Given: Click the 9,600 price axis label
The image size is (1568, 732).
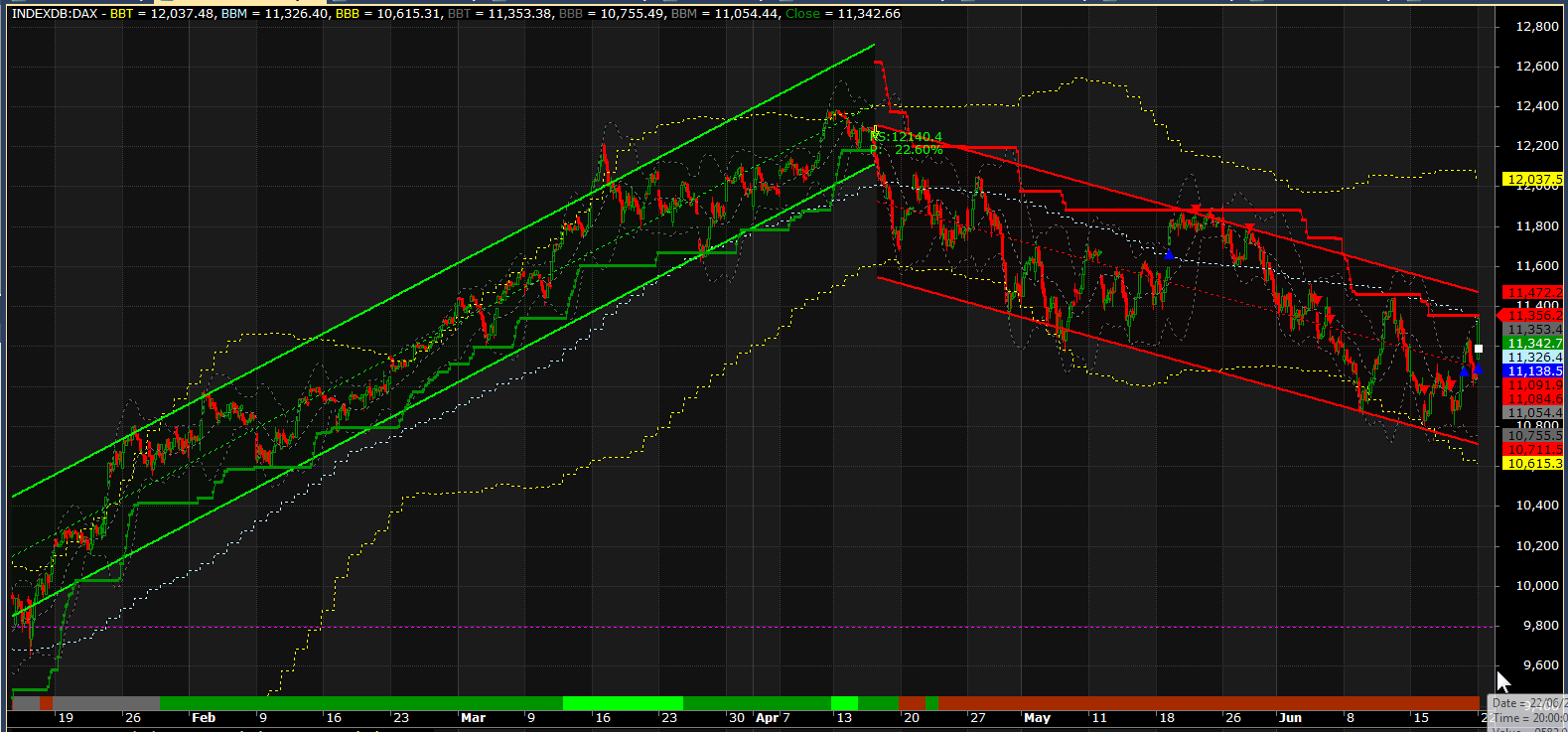Looking at the screenshot, I should point(1541,664).
